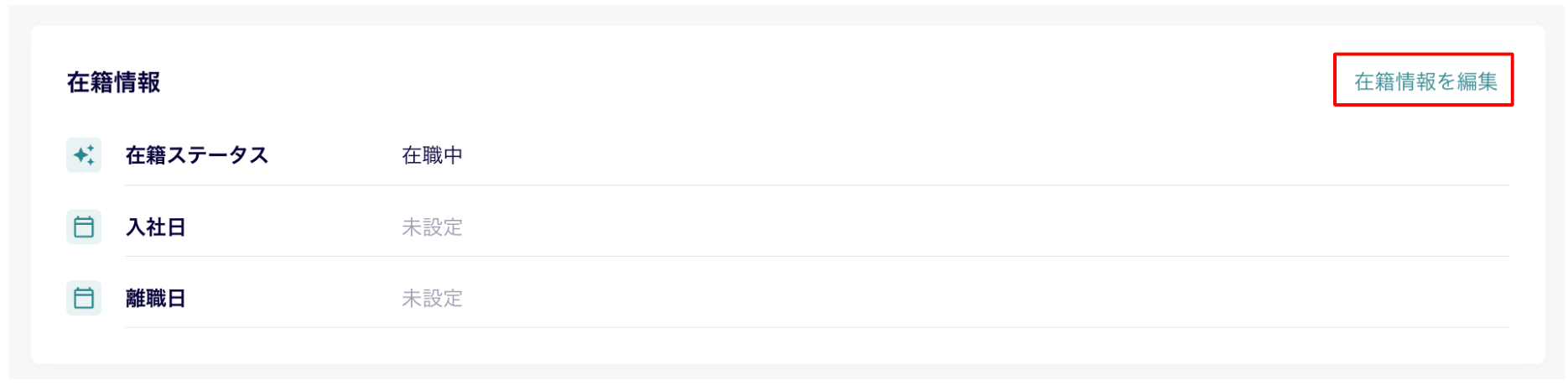1568x386 pixels.
Task: Click the sparkle icon beside 在籍ステータス
Action: pos(84,155)
